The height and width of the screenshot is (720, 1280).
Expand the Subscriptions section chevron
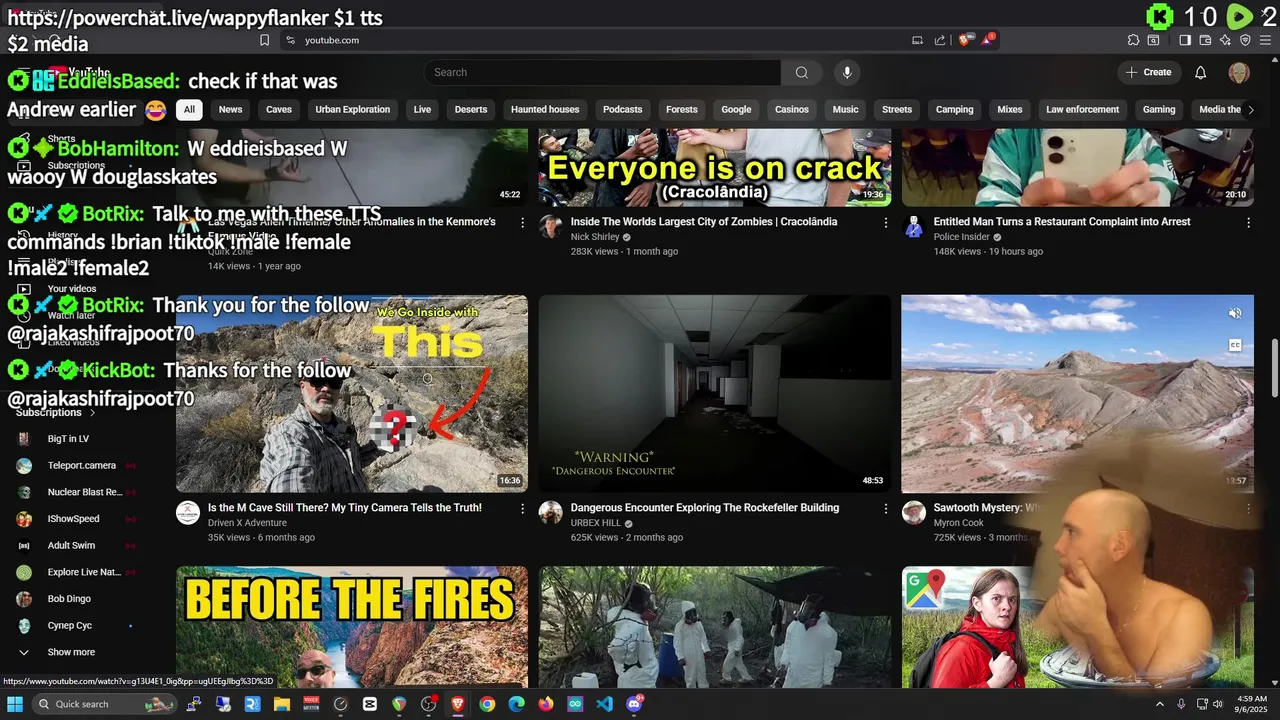pyautogui.click(x=92, y=412)
